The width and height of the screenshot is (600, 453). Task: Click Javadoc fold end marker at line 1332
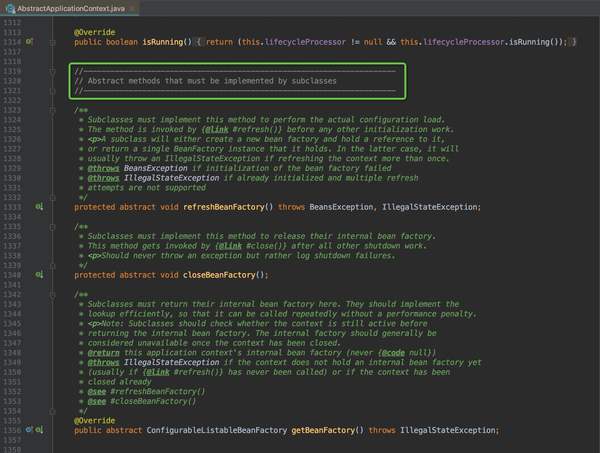click(x=53, y=198)
